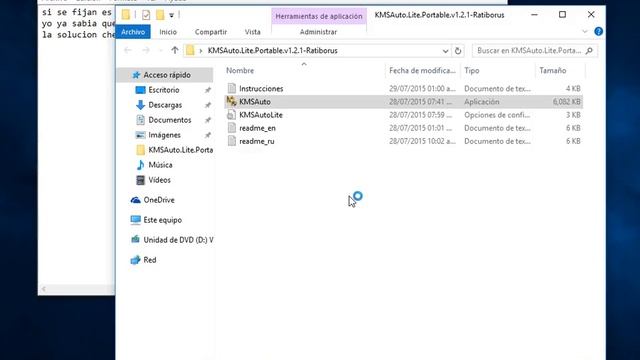640x360 pixels.
Task: Click the Back navigation arrow
Action: pos(128,50)
